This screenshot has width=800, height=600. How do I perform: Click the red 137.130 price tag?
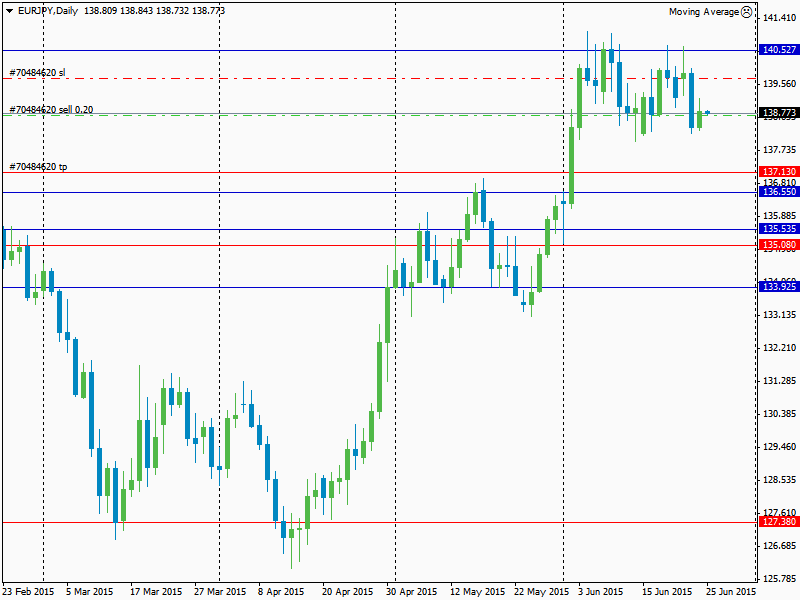click(x=779, y=171)
